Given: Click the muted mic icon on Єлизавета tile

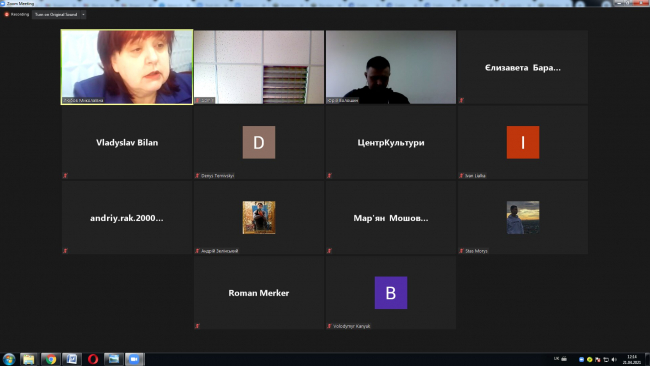Looking at the screenshot, I should click(x=461, y=100).
